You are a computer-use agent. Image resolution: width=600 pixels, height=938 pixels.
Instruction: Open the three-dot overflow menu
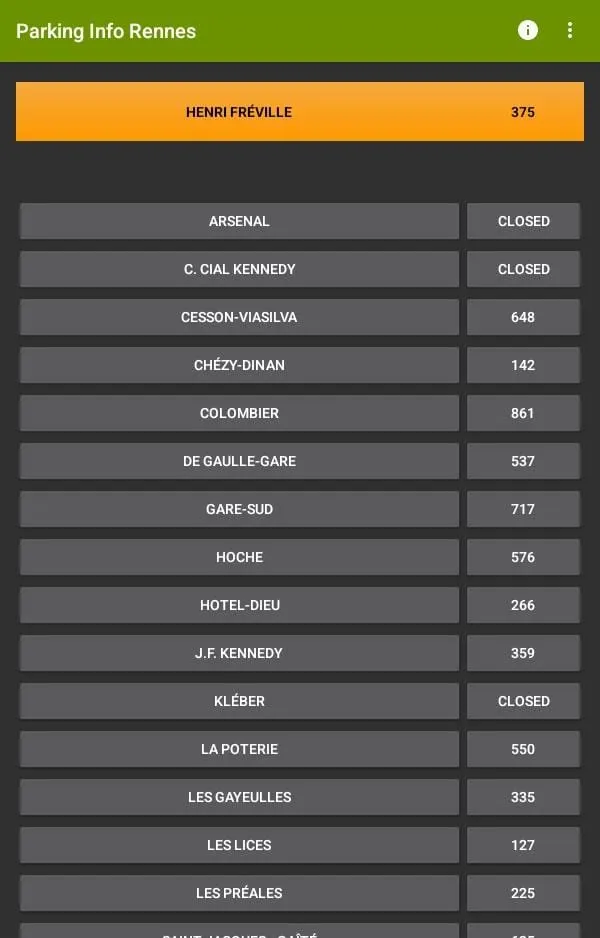[569, 31]
